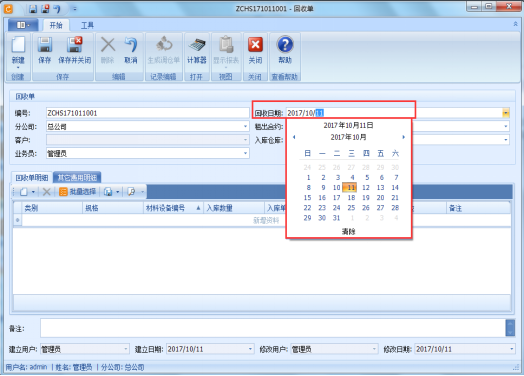The width and height of the screenshot is (524, 376).
Task: Click the 2017年10月11日 today header in calendar
Action: coord(348,126)
